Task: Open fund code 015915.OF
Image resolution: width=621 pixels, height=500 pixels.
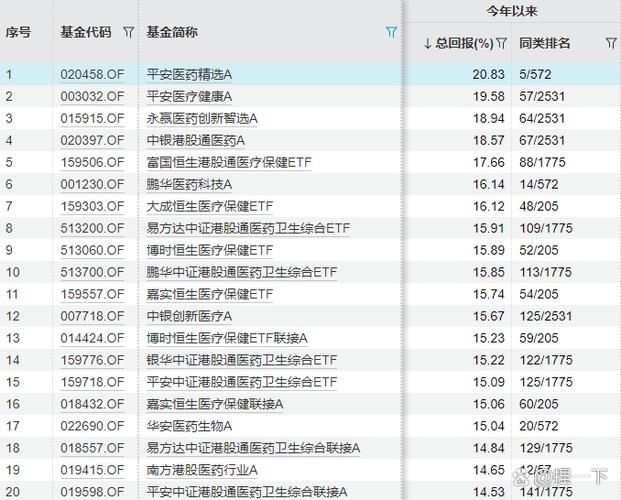Action: pyautogui.click(x=92, y=118)
